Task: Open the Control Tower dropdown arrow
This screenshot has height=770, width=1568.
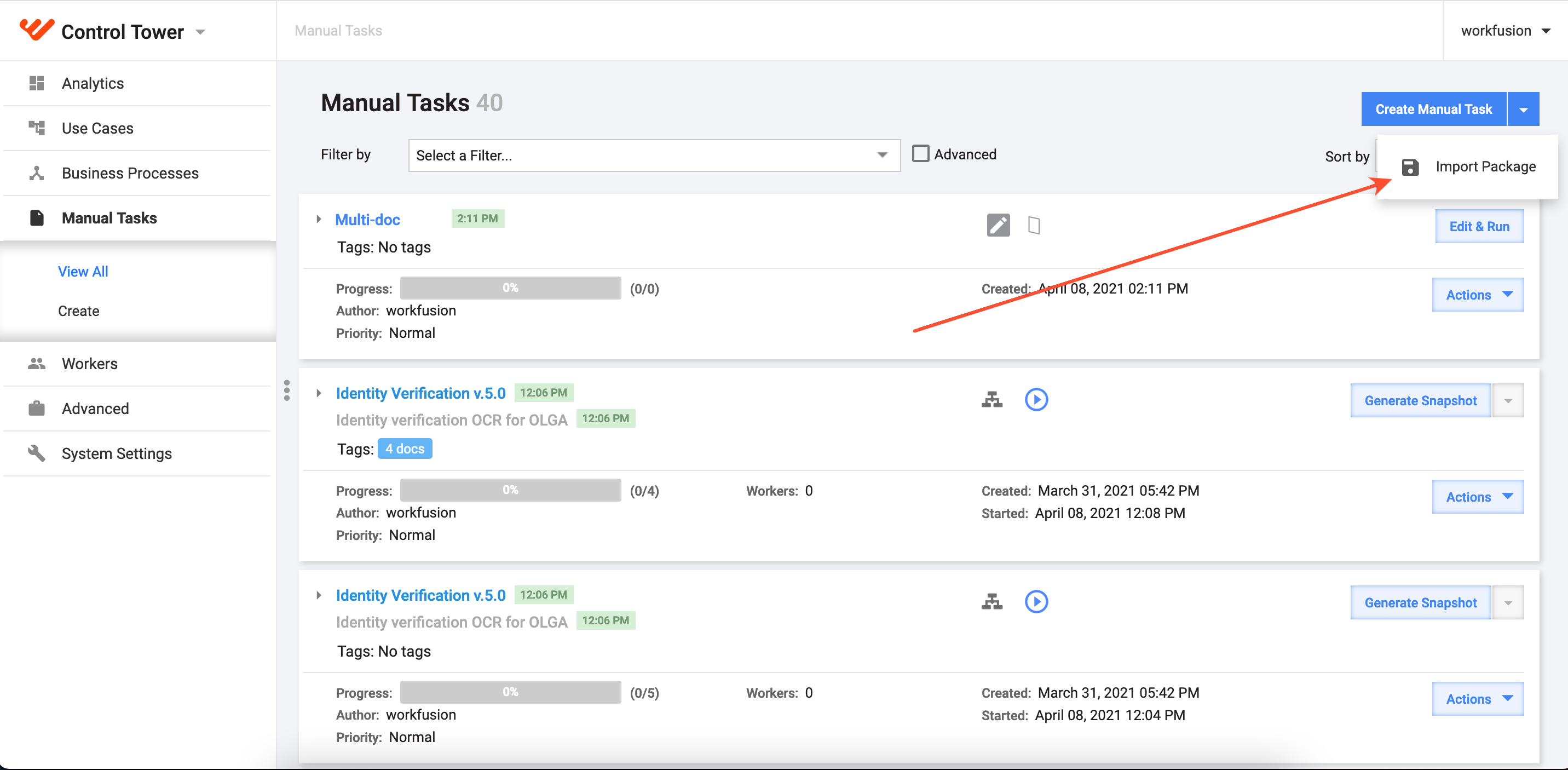Action: tap(200, 32)
